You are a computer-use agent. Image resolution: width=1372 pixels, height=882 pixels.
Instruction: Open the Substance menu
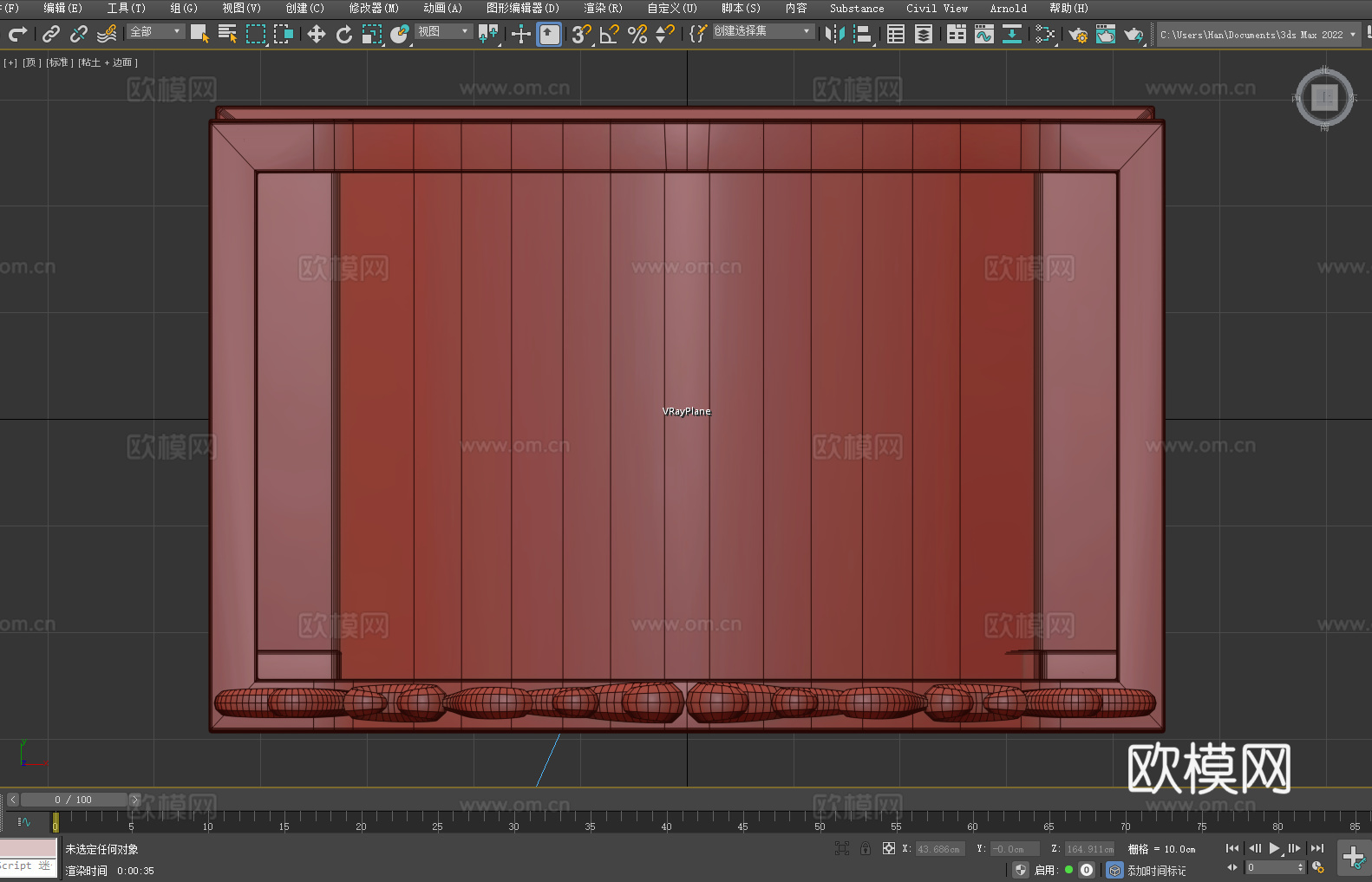pos(857,8)
